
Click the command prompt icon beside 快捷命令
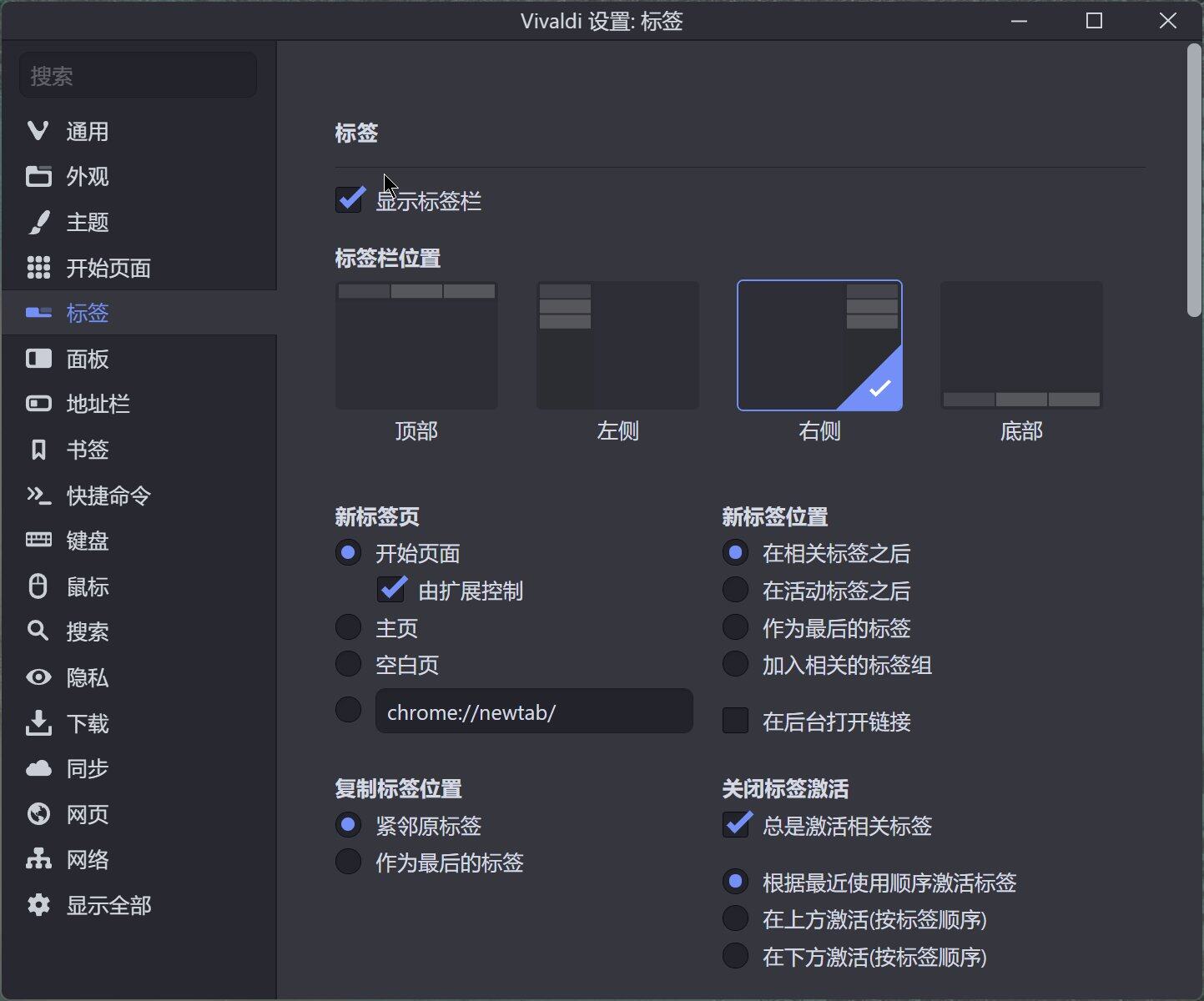tap(38, 495)
